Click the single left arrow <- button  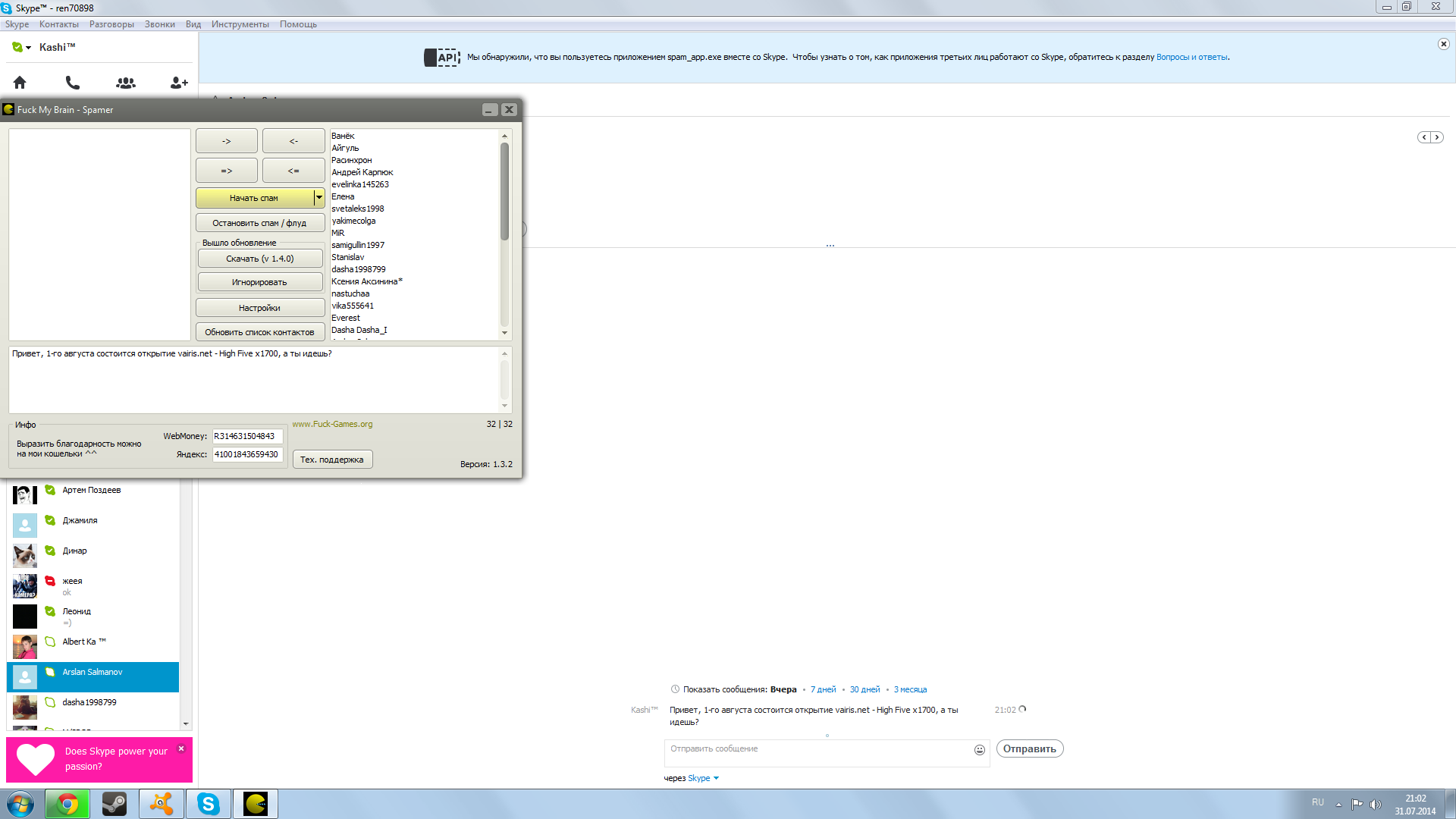point(293,141)
